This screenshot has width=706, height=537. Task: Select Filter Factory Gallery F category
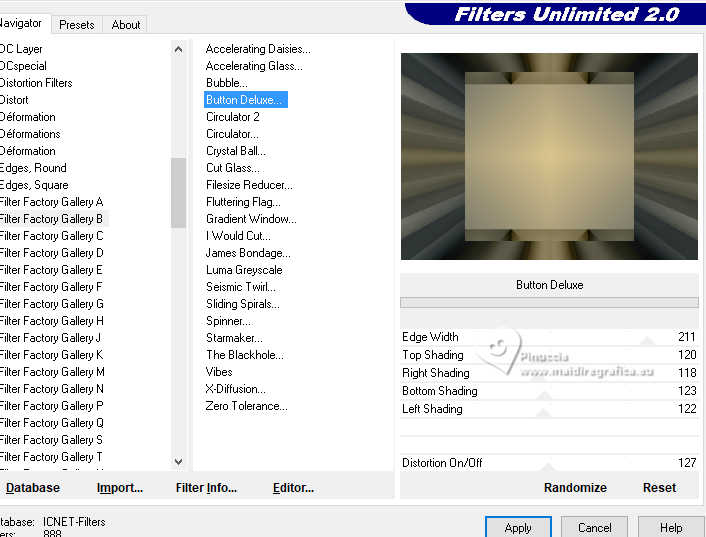(x=51, y=287)
